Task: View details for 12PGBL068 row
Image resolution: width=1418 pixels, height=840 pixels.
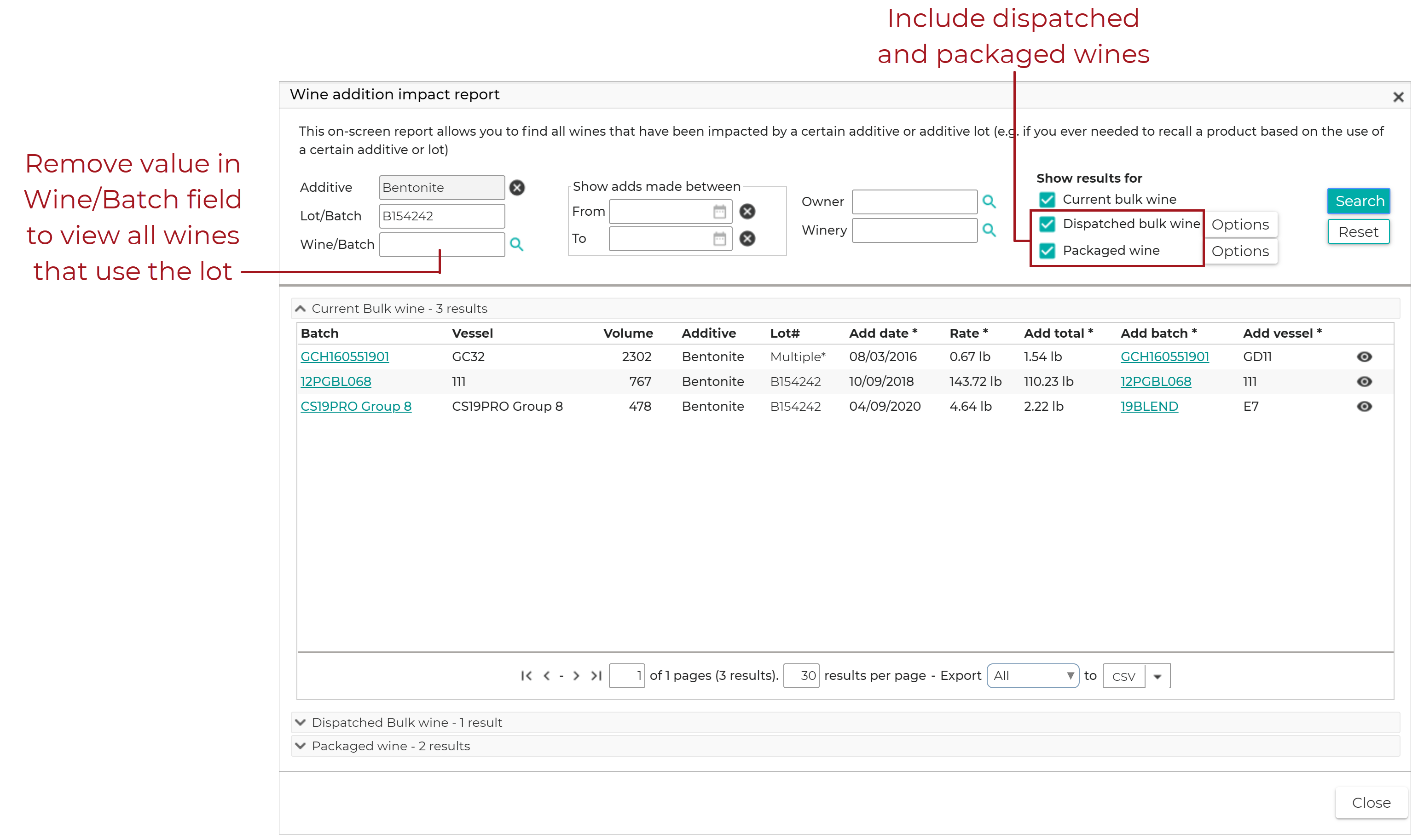Action: click(1364, 381)
